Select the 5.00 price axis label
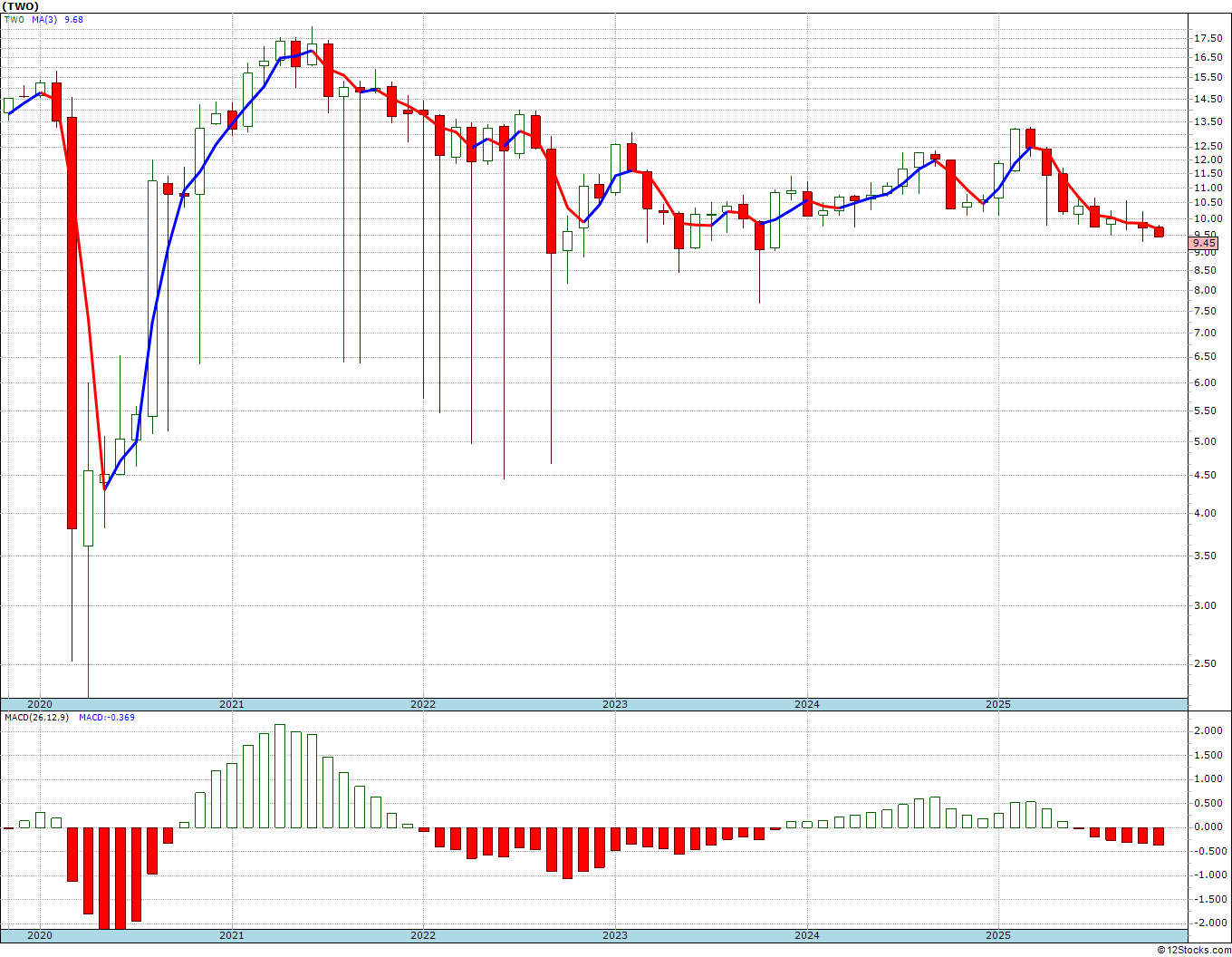The image size is (1232, 957). point(1206,441)
